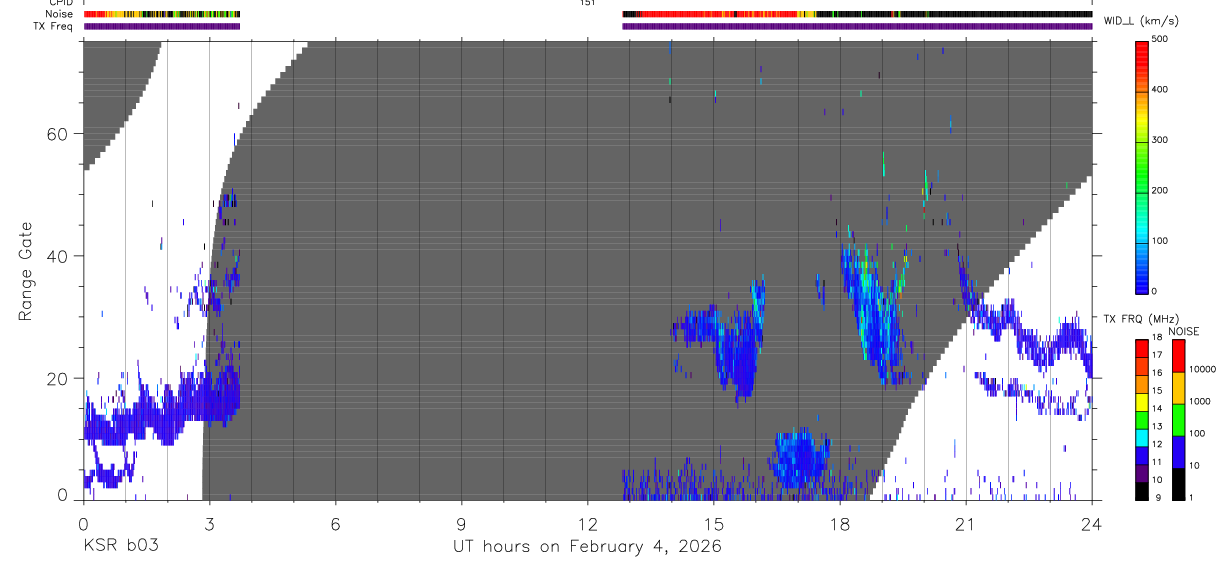Click the noise level color scale bar
This screenshot has height=567, width=1228.
(1179, 420)
